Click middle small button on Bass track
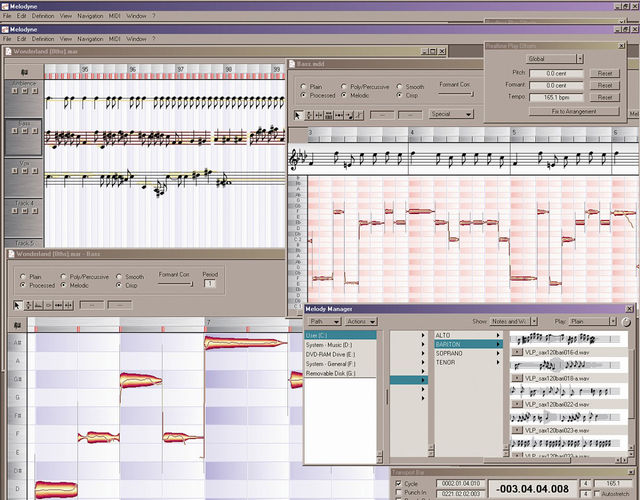The image size is (640, 500). pos(25,131)
